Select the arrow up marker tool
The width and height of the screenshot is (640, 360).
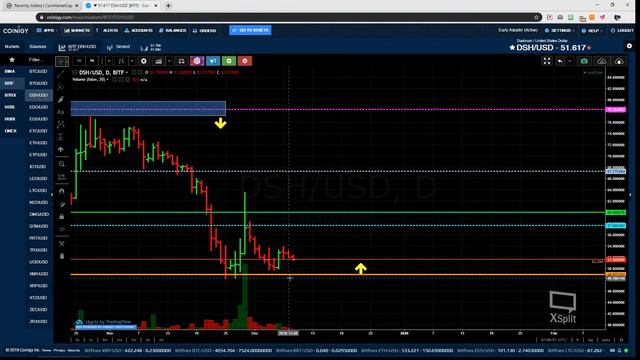[x=61, y=149]
